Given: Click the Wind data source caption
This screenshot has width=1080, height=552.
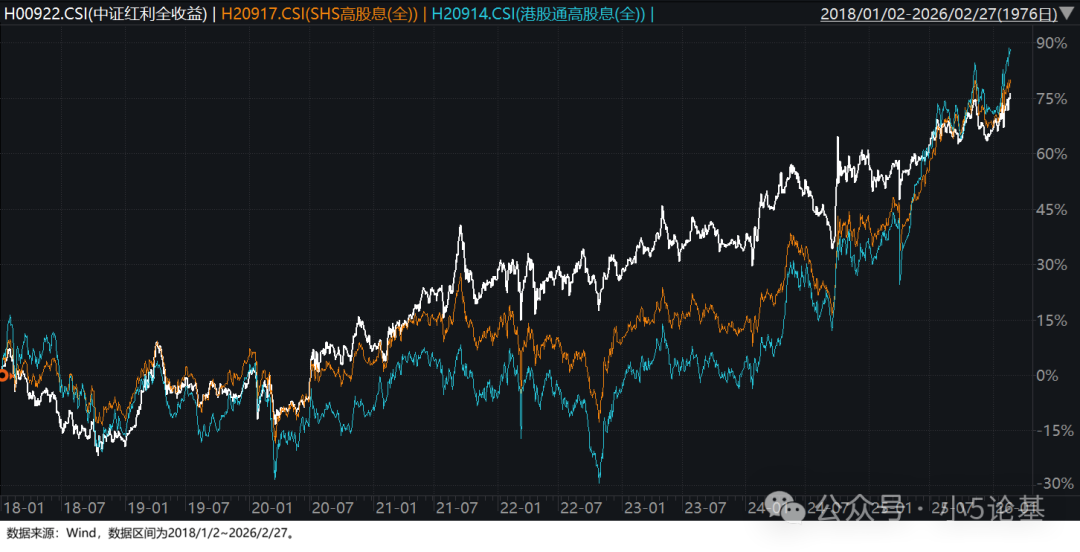Looking at the screenshot, I should [x=150, y=534].
